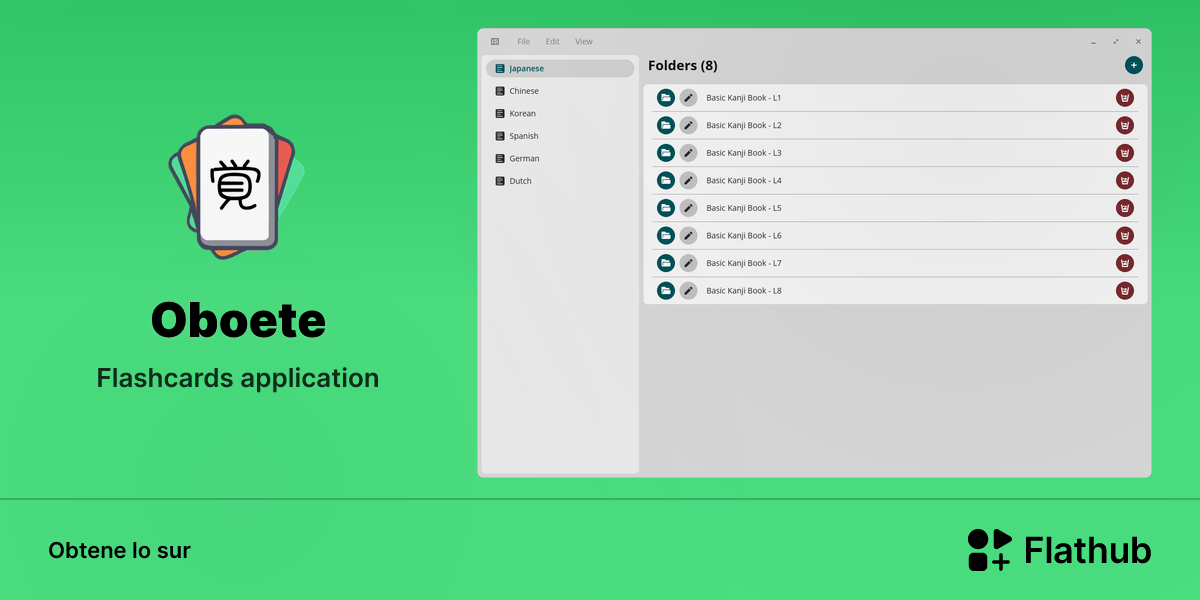Delete Basic Kanji Book - L6 folder
The width and height of the screenshot is (1200, 600).
pyautogui.click(x=1125, y=235)
